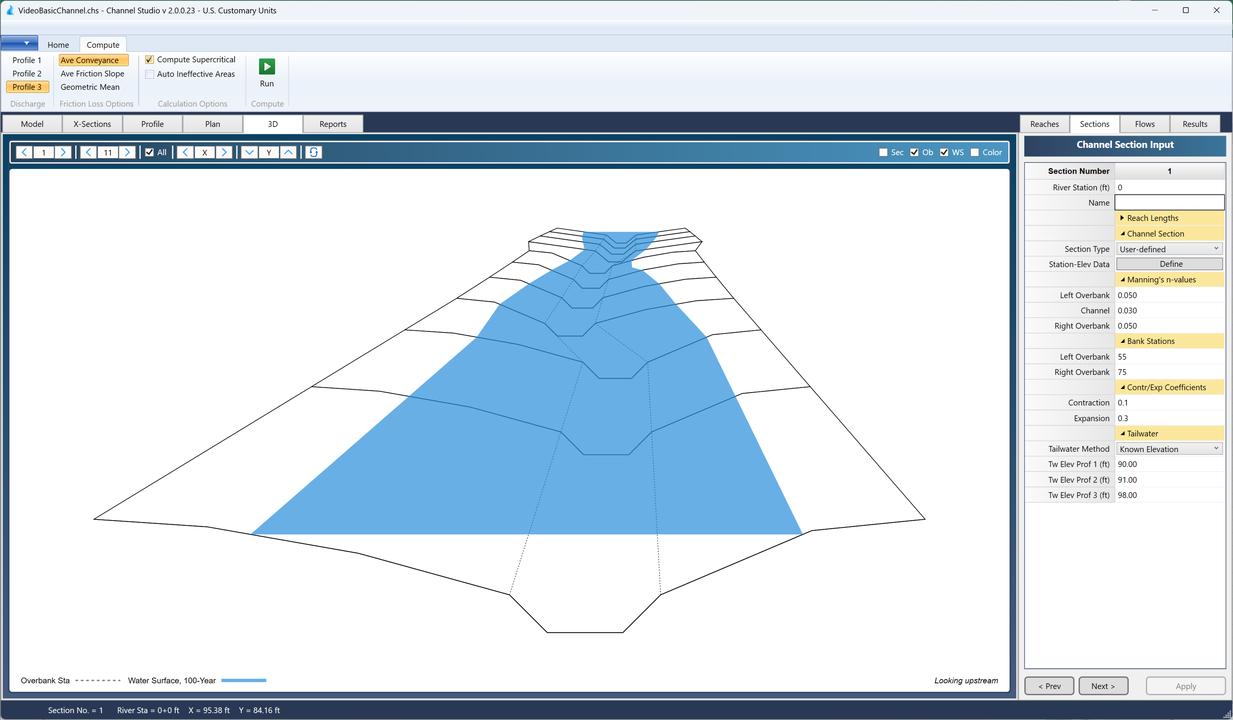Click the previous section arrow icon
Screen dimensions: 1233x720
[x=23, y=152]
